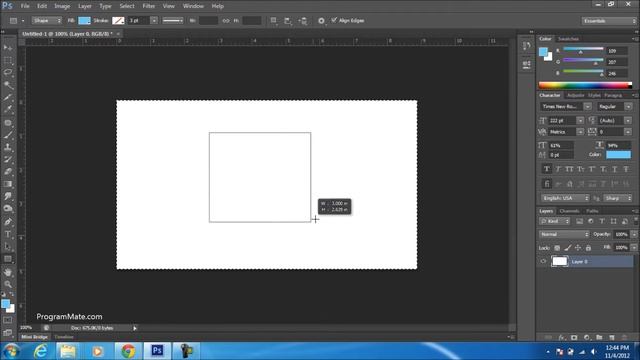Select the Eyedropper tool
The width and height of the screenshot is (640, 360).
pos(8,109)
